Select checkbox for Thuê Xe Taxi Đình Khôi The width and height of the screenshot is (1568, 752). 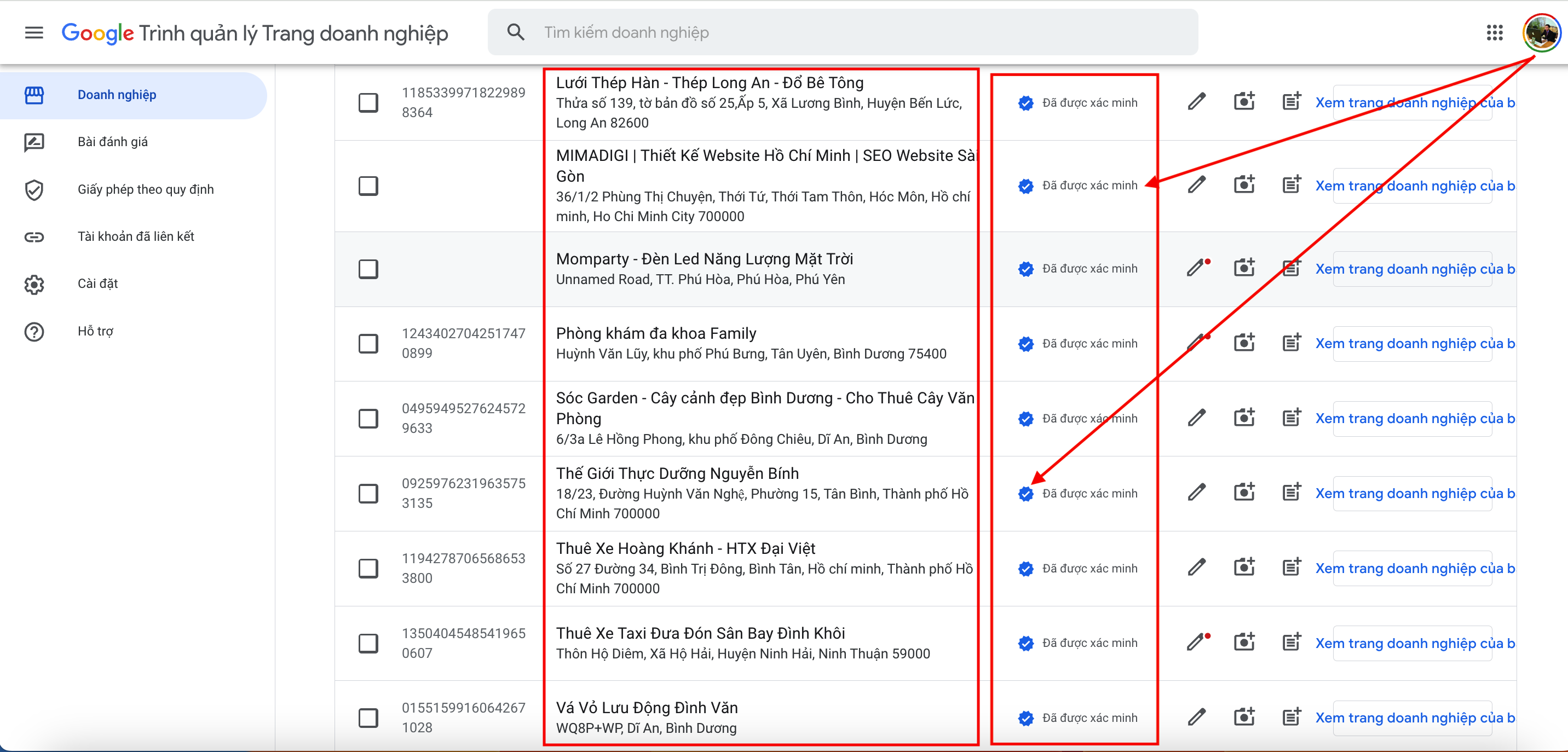368,643
